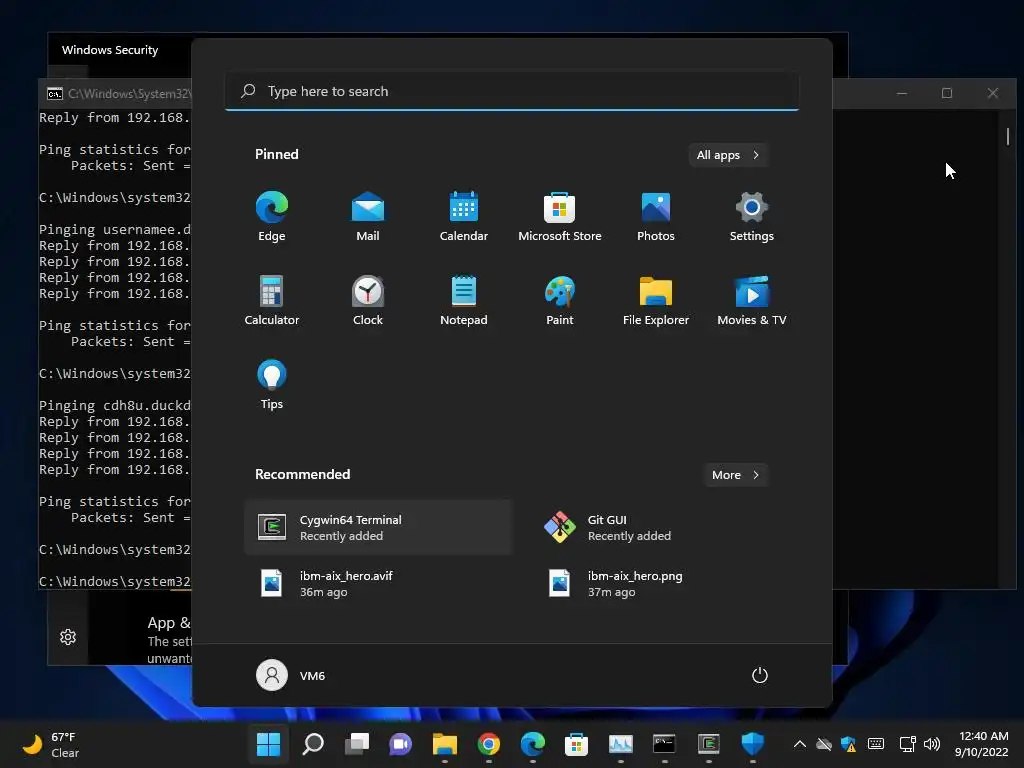The height and width of the screenshot is (768, 1024).
Task: Open the performance monitor taskbar app
Action: pyautogui.click(x=620, y=744)
